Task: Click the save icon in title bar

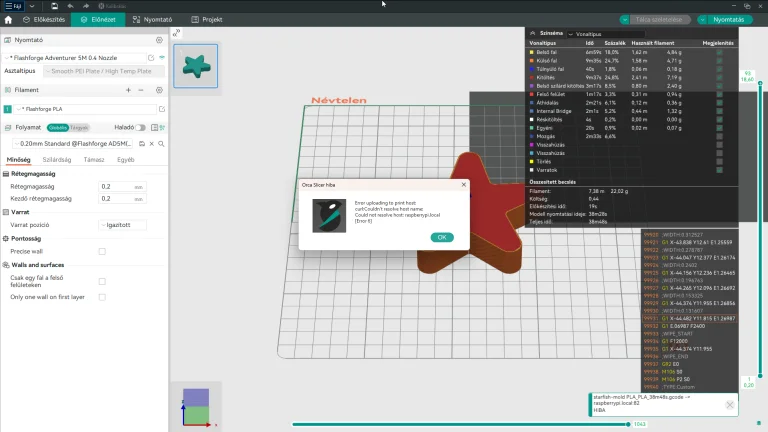Action: (54, 6)
